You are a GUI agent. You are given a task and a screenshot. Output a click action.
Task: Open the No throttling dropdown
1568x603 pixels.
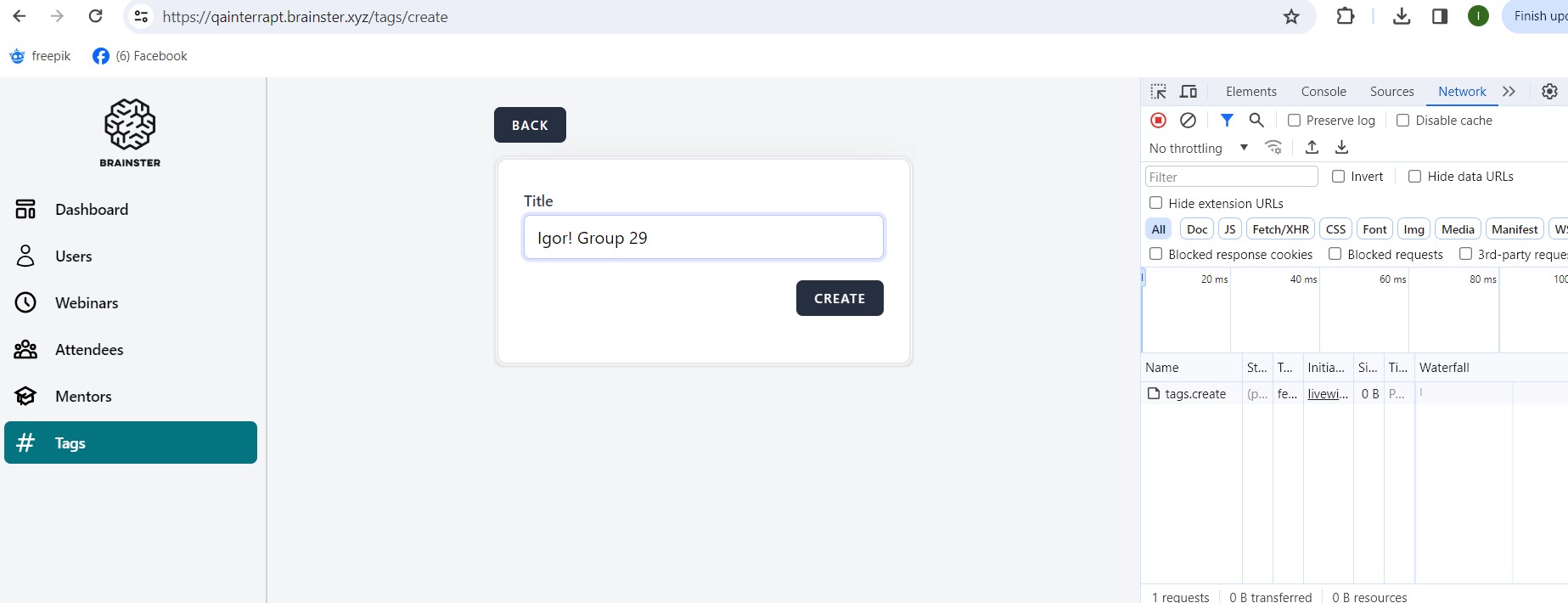[x=1198, y=149]
